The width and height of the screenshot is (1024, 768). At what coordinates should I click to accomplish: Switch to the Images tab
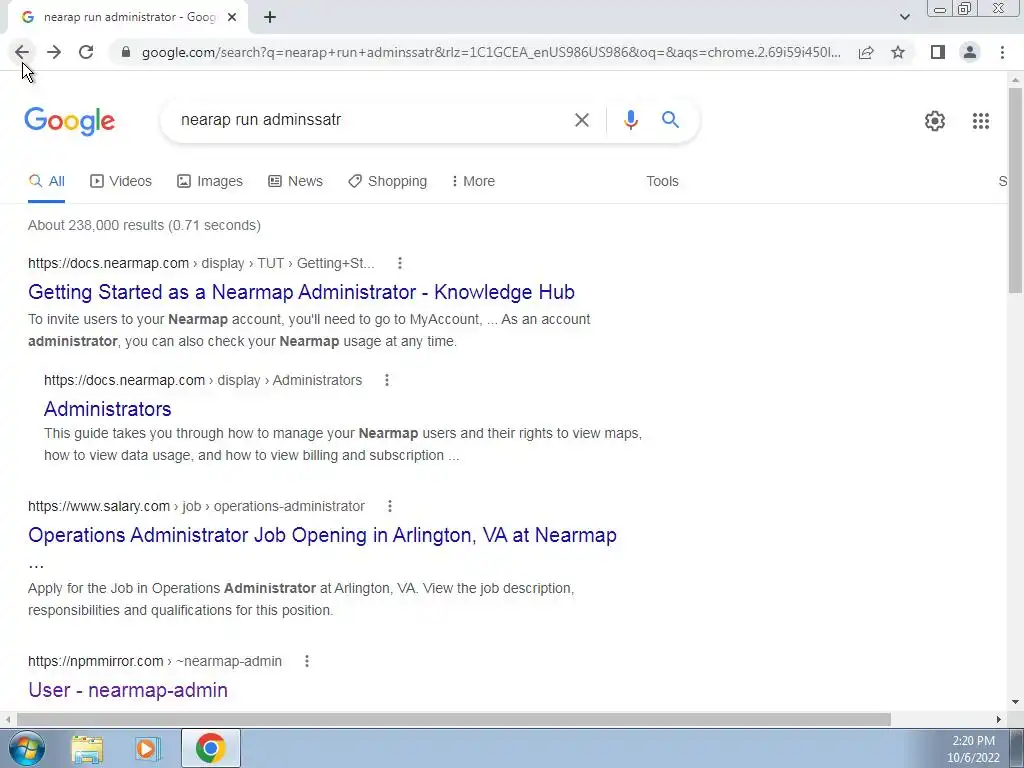pyautogui.click(x=210, y=182)
